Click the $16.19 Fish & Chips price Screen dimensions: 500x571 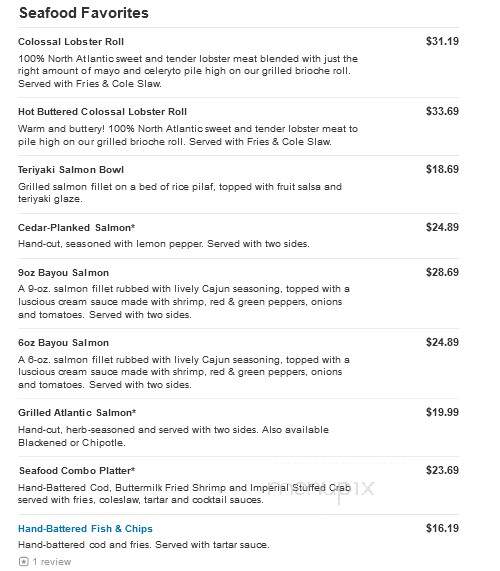coord(442,528)
